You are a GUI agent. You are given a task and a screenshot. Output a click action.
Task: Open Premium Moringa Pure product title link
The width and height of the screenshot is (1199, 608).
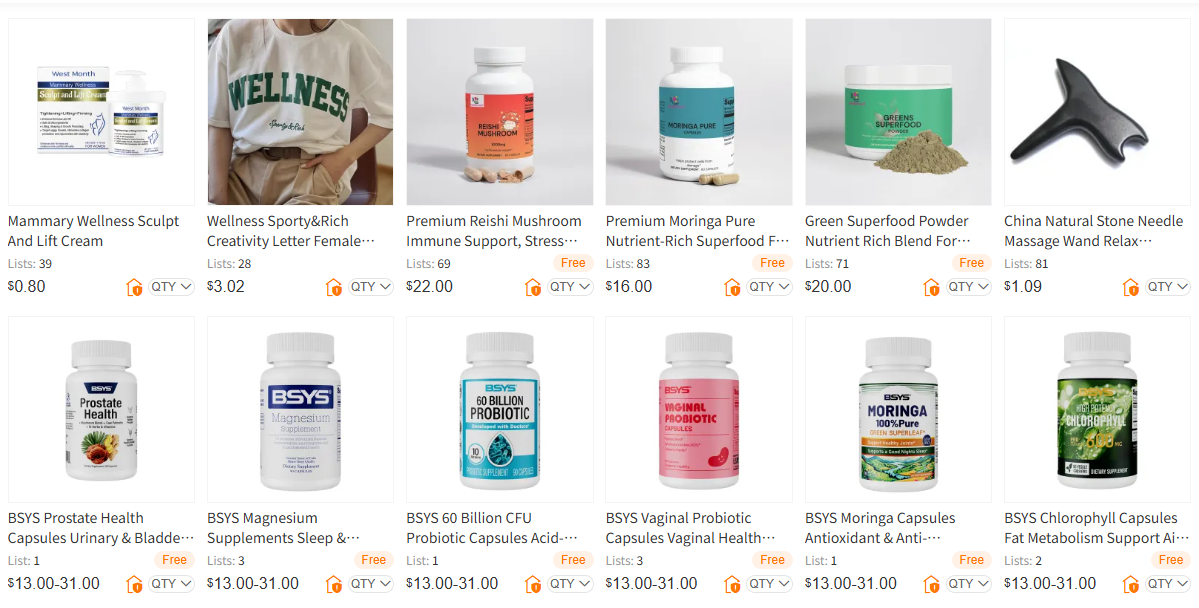(x=697, y=231)
